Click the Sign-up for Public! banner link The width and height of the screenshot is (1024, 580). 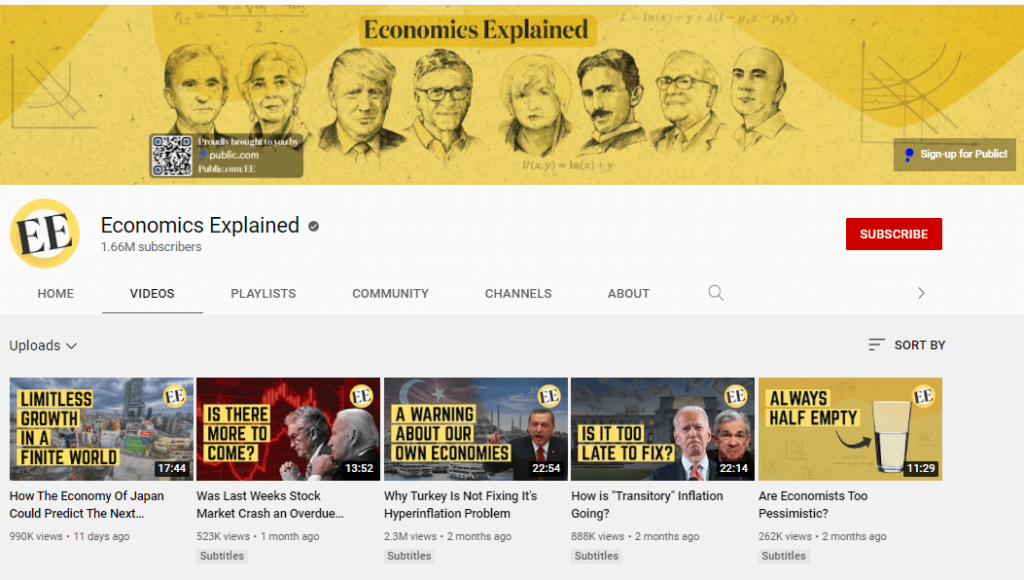click(x=955, y=154)
